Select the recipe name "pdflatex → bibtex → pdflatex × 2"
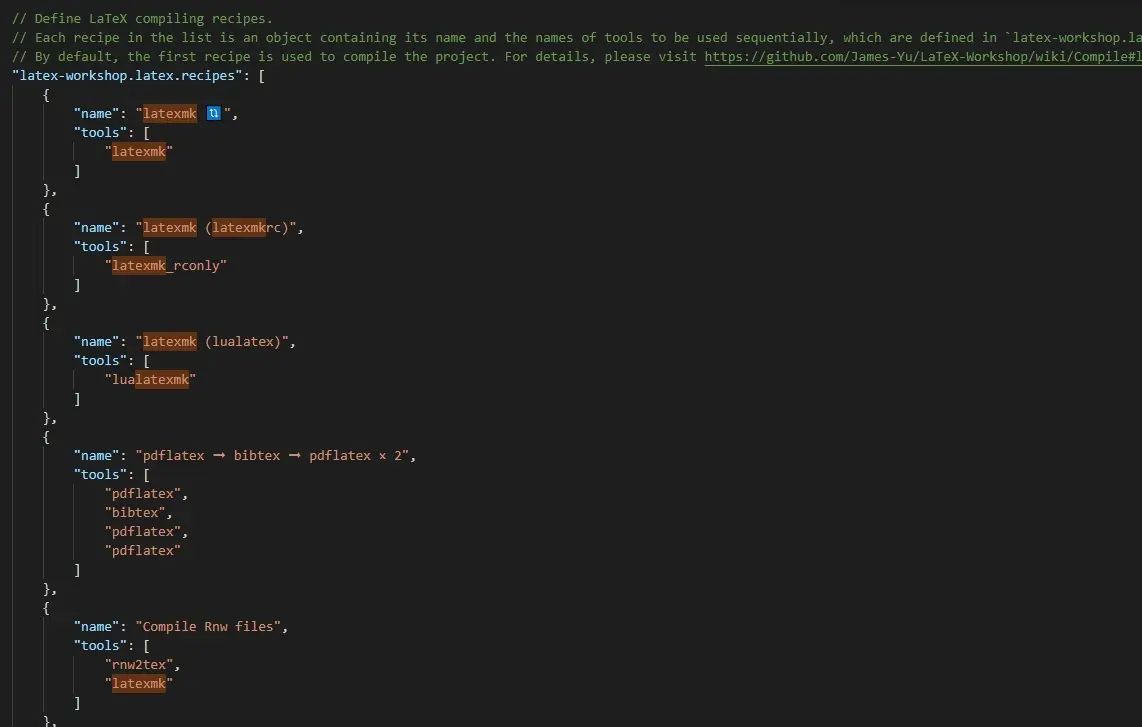Viewport: 1142px width, 727px height. [x=270, y=455]
